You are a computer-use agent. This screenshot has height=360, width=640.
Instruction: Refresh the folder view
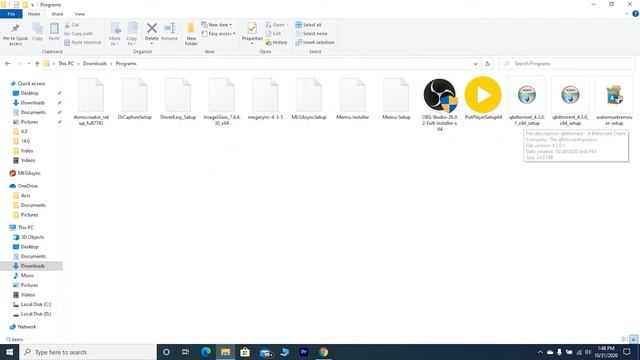487,64
